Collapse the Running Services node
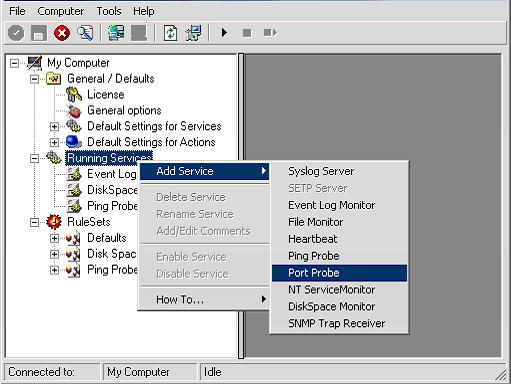 click(x=34, y=158)
